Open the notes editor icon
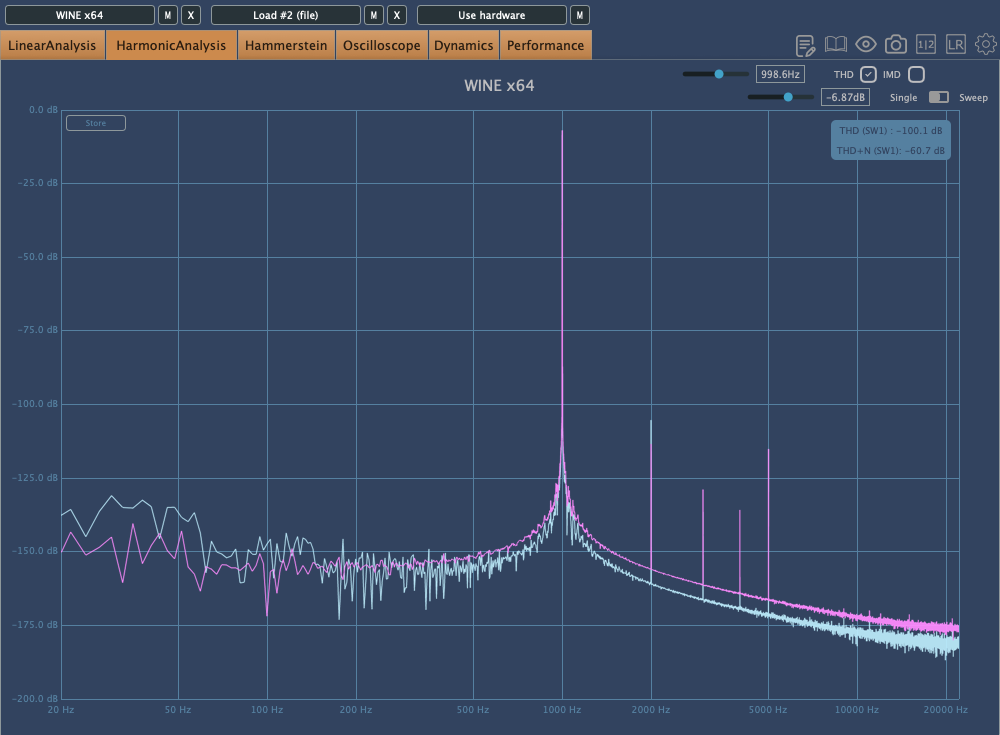 click(x=805, y=45)
